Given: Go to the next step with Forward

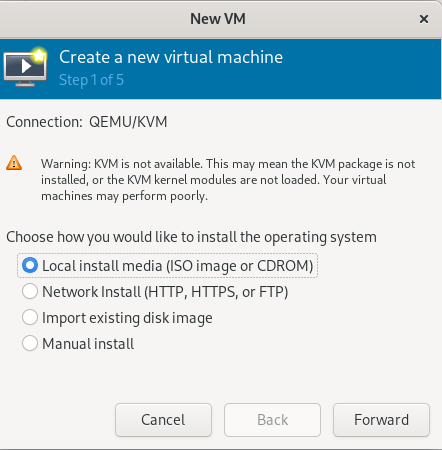Looking at the screenshot, I should [381, 420].
